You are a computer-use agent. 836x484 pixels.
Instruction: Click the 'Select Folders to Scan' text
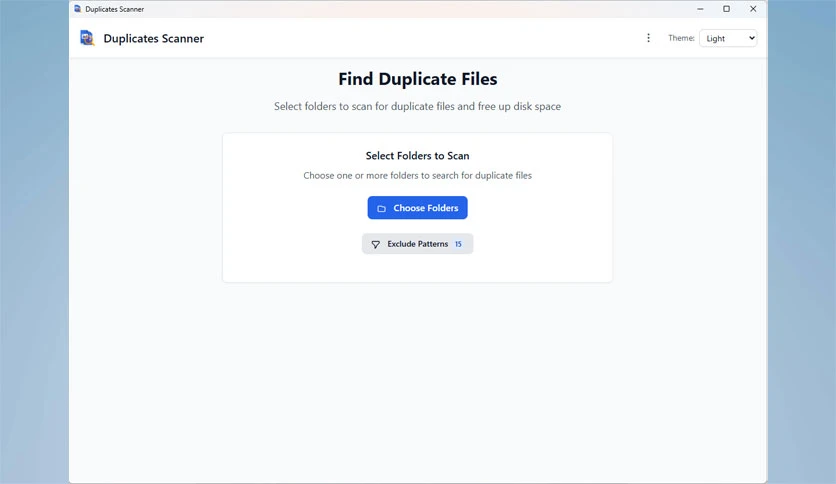[x=417, y=156]
